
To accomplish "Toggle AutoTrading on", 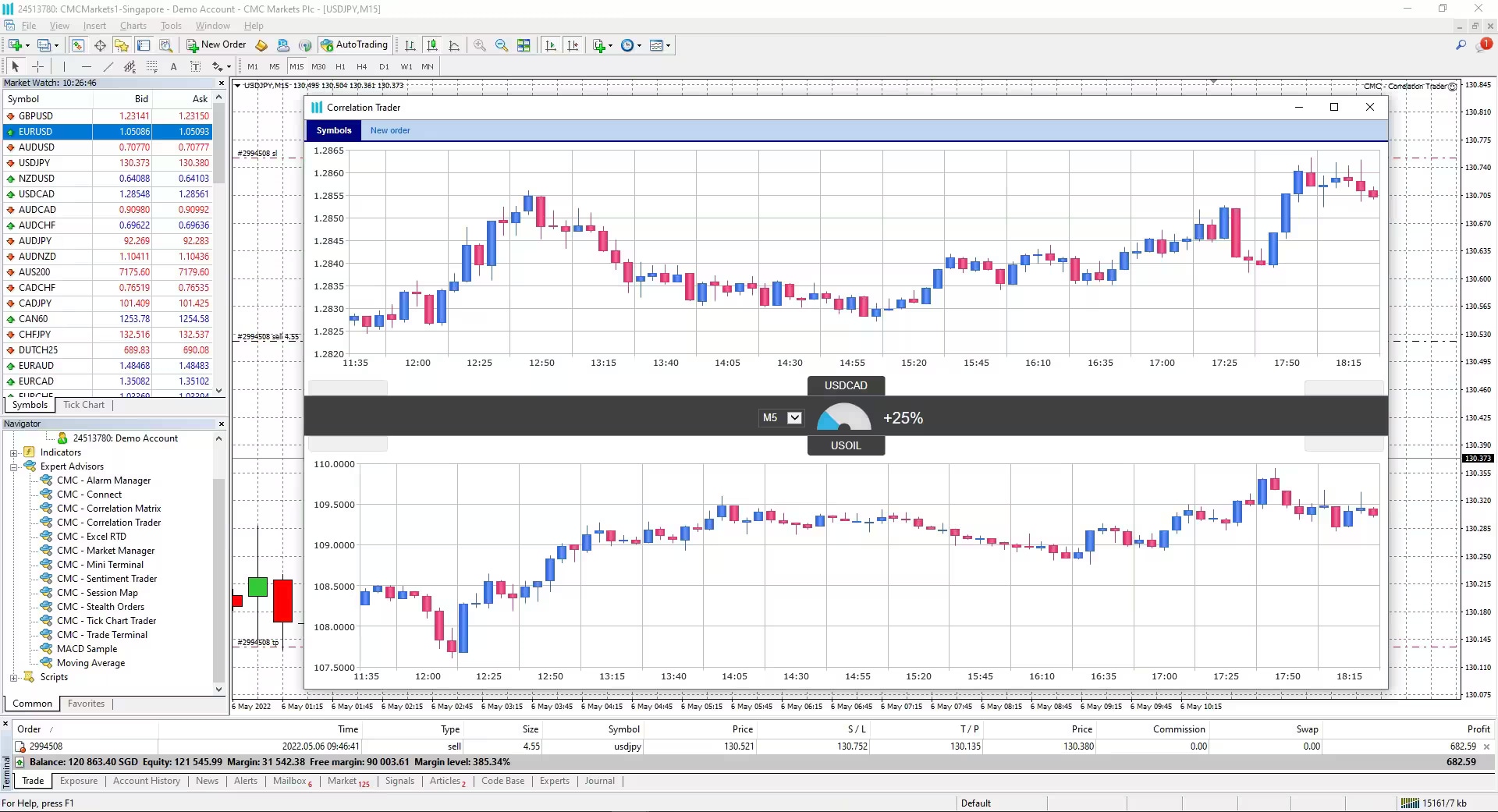I will (355, 44).
